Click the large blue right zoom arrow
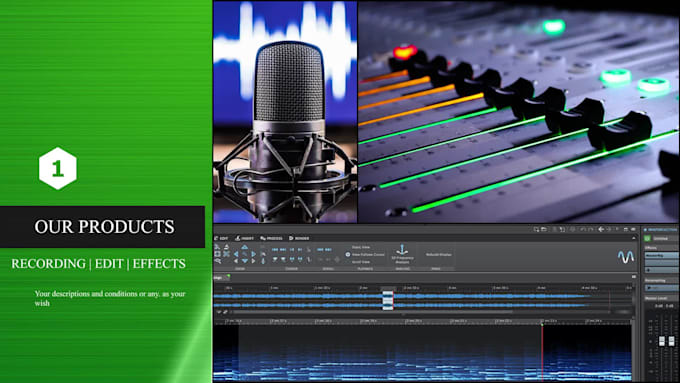The width and height of the screenshot is (680, 383). click(254, 254)
